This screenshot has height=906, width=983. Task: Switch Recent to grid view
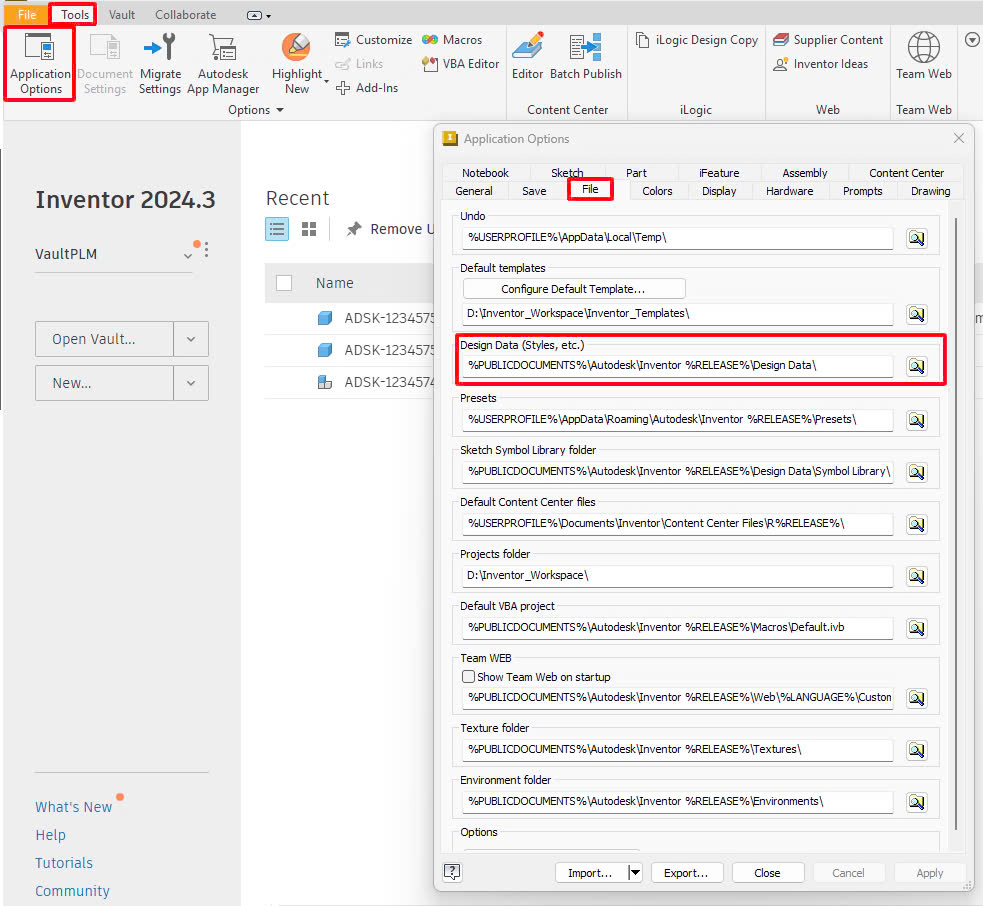coord(308,229)
